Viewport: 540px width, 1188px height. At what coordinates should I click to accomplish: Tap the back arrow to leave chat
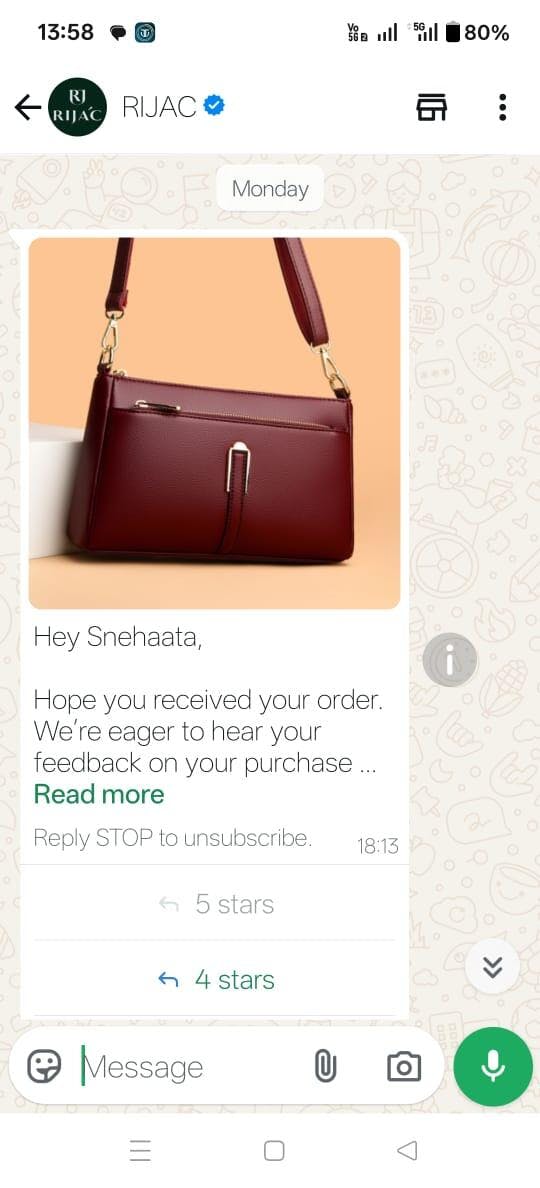27,108
